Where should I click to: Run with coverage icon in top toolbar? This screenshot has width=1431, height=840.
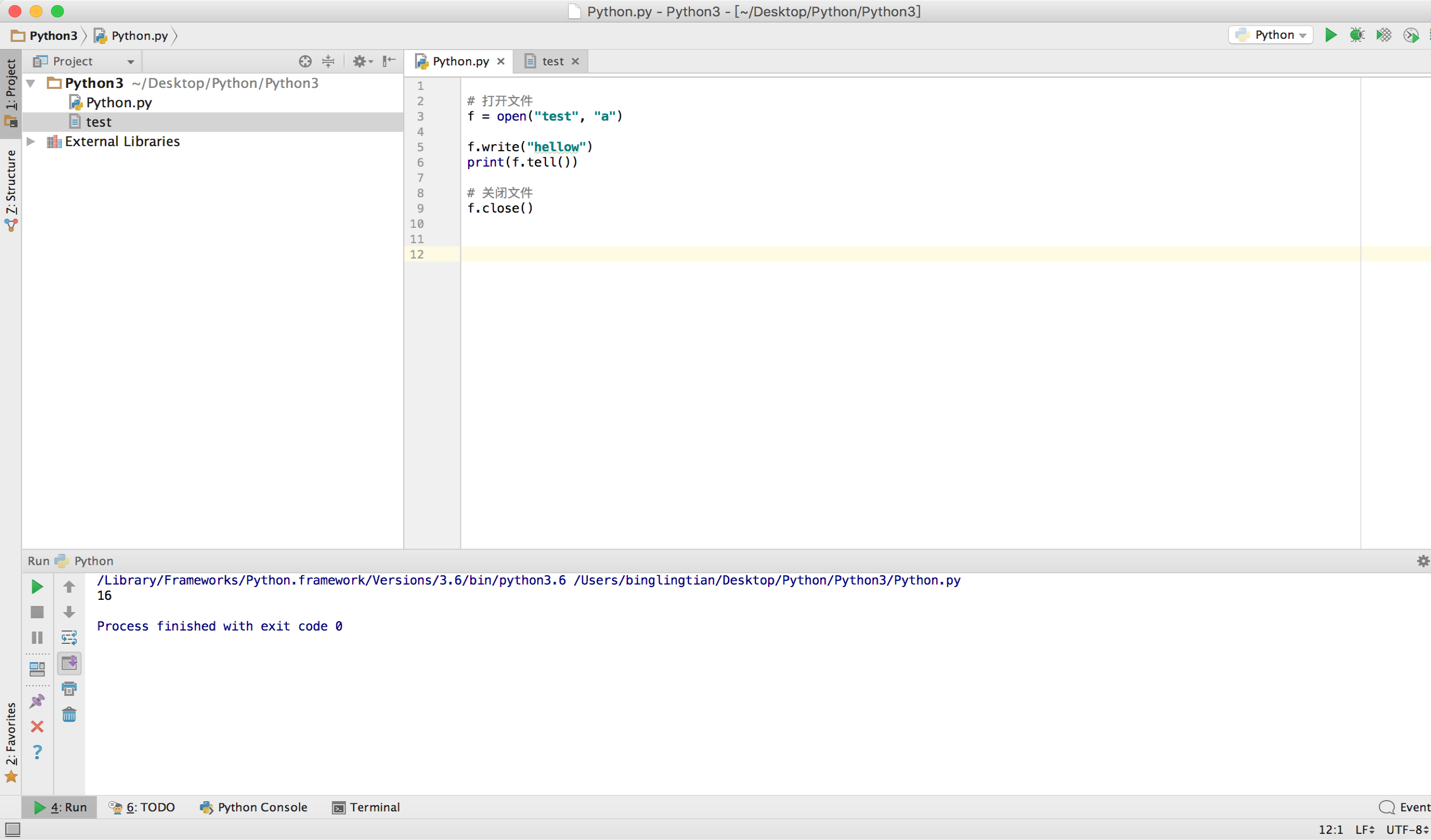click(1383, 35)
